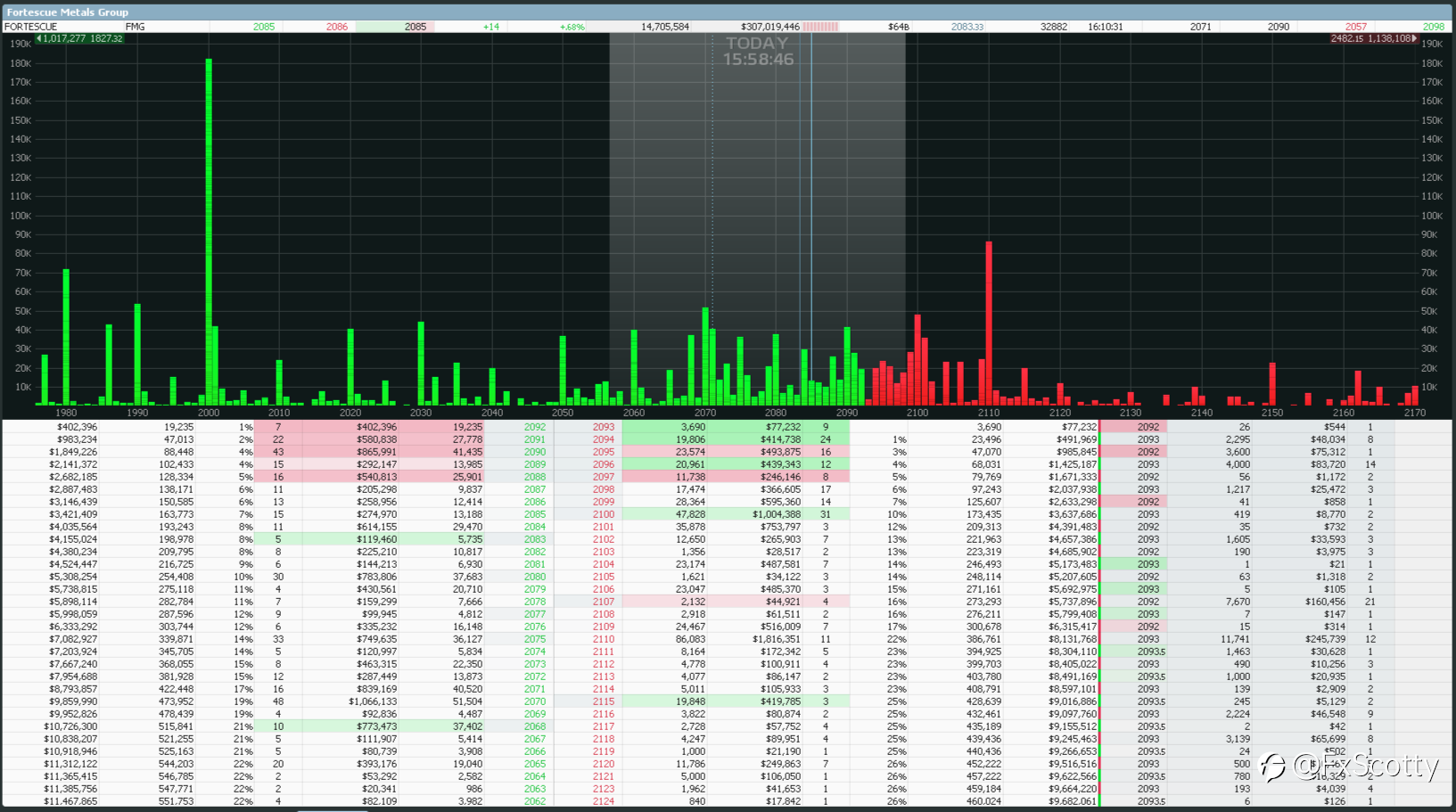This screenshot has height=812, width=1456.
Task: Click the cumulative bid volume 551,753
Action: 176,801
